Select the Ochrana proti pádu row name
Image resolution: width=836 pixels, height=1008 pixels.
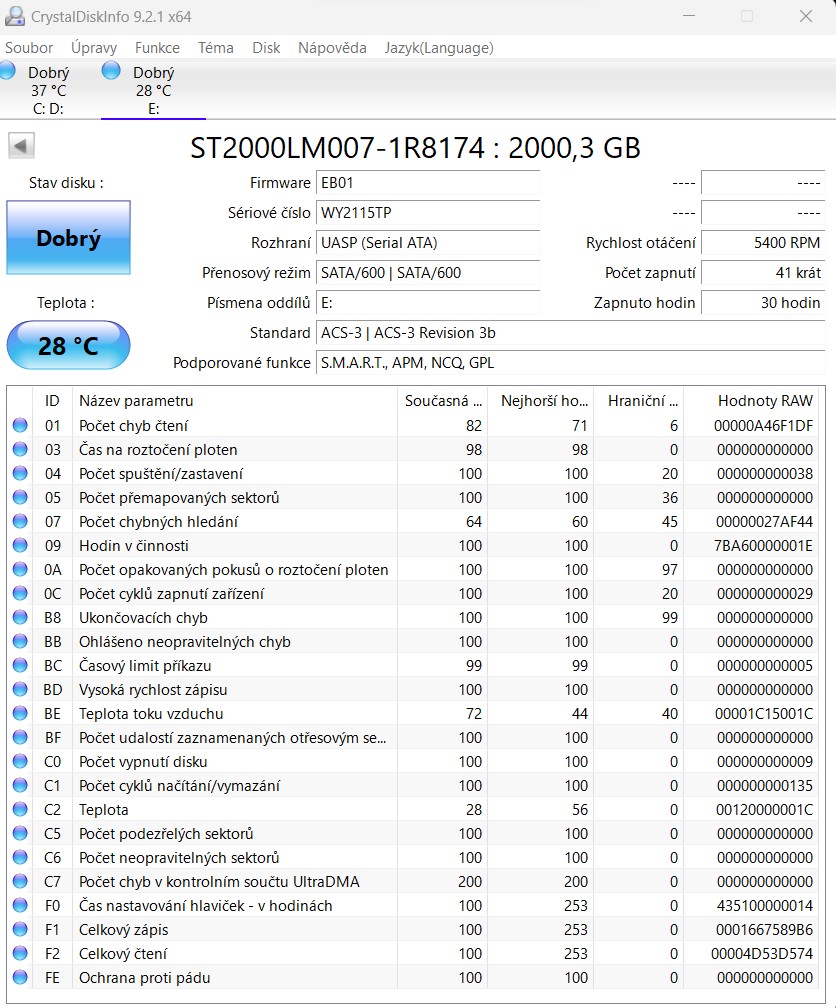coord(145,978)
